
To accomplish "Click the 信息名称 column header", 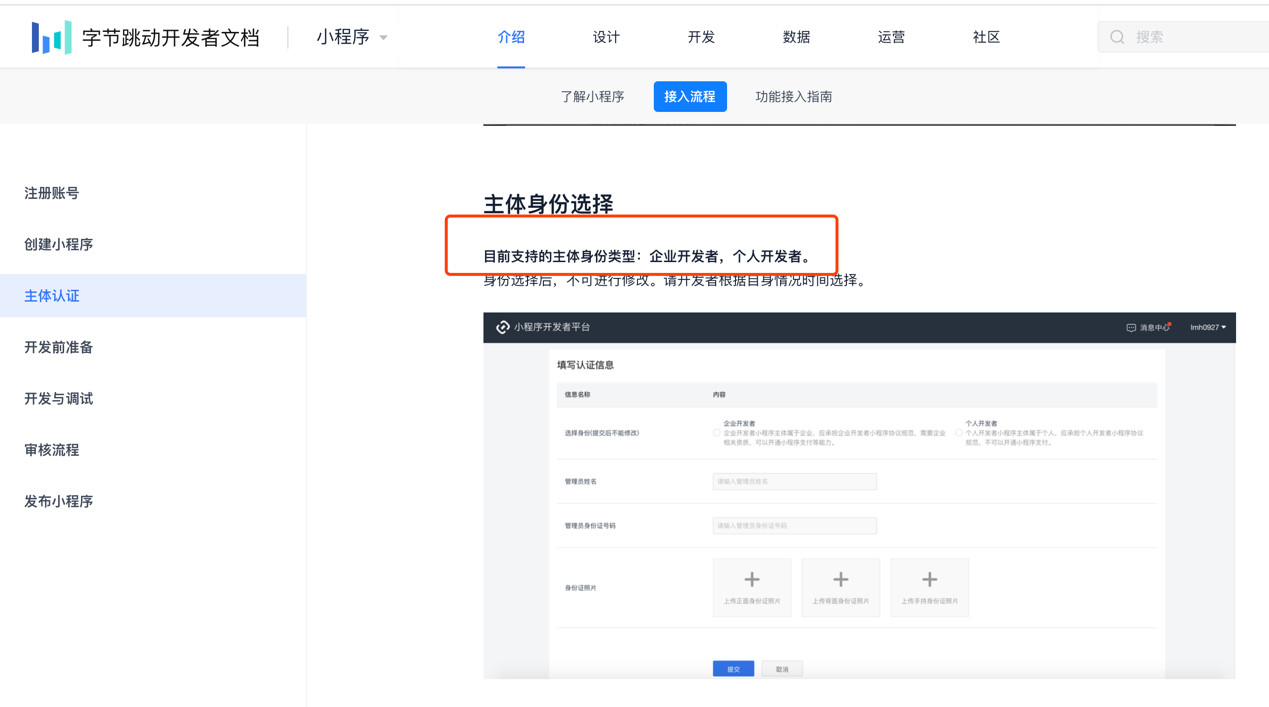I will click(578, 395).
